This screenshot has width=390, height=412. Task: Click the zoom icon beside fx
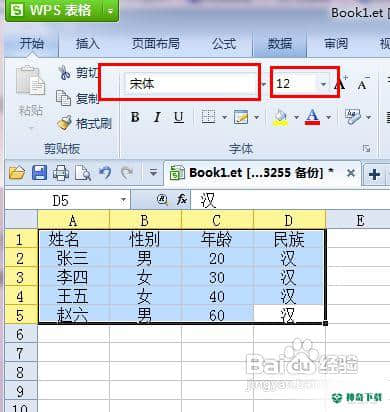(162, 200)
